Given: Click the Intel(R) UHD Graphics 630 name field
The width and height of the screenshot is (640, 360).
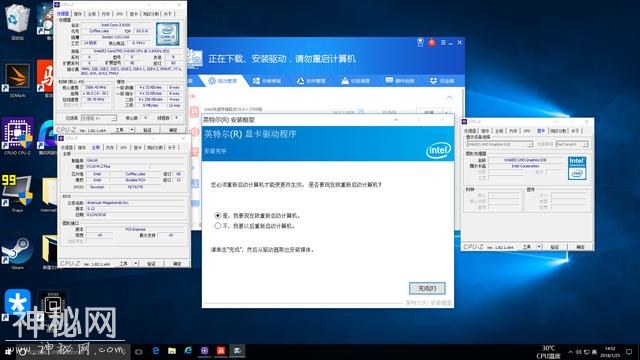Looking at the screenshot, I should tap(525, 160).
